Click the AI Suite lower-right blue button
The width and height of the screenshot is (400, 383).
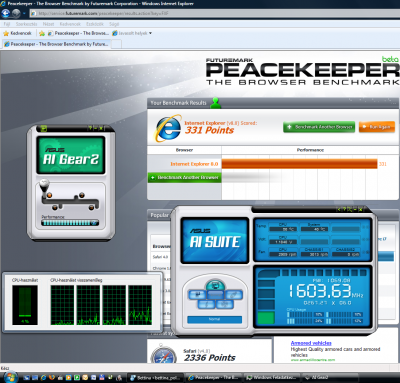click(x=225, y=304)
